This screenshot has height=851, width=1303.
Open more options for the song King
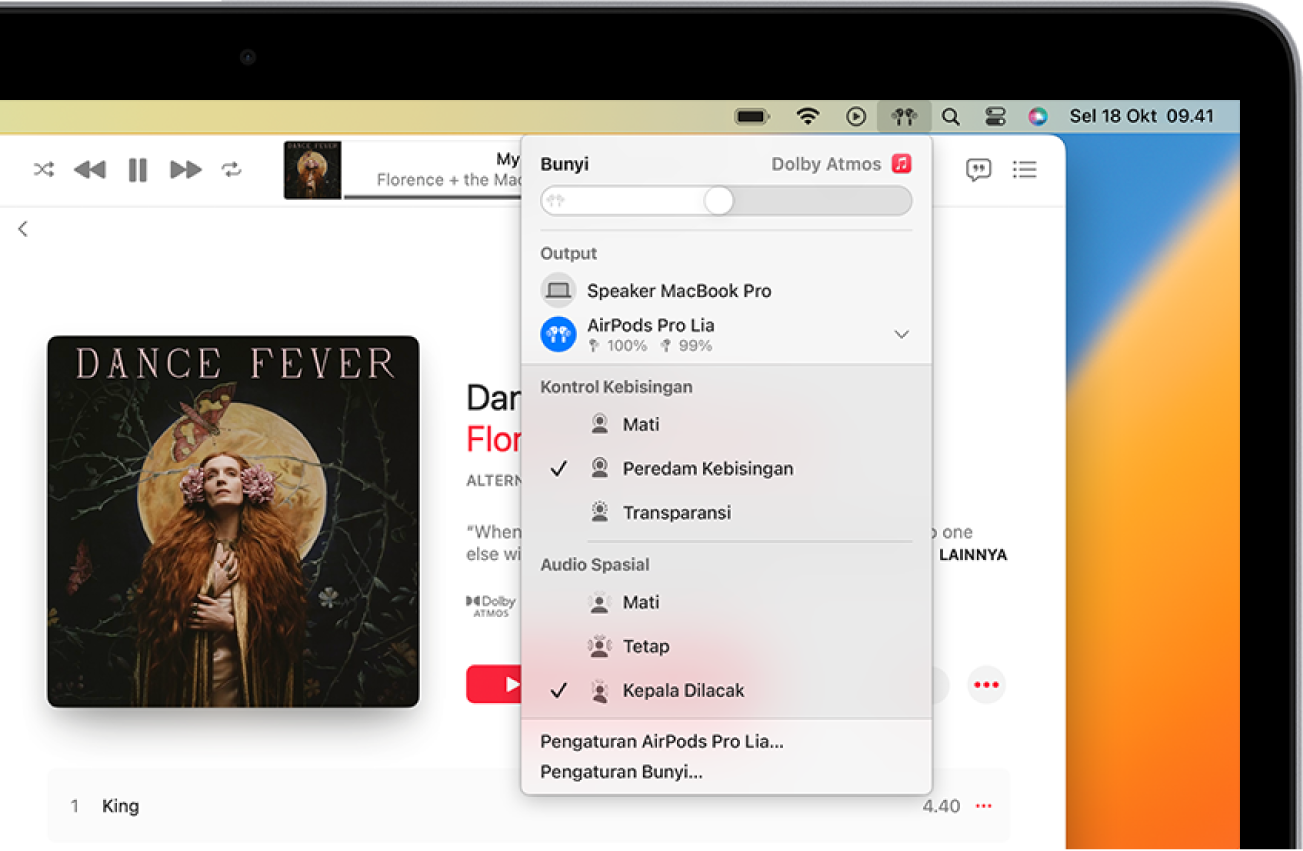(982, 806)
